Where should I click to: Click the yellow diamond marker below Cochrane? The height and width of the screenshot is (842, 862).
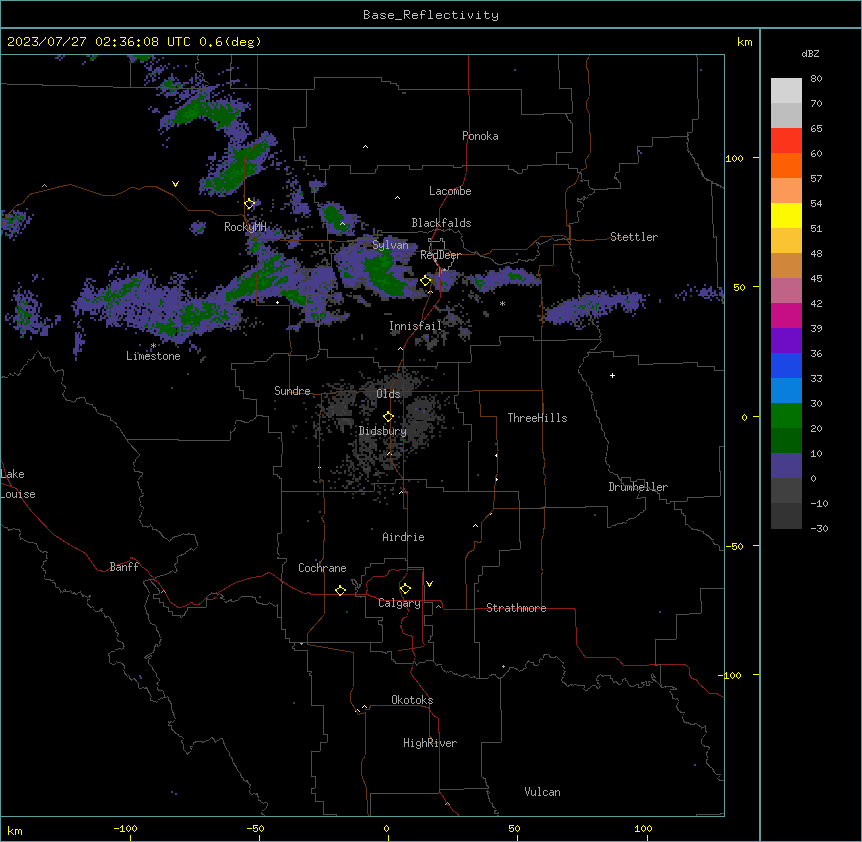340,590
